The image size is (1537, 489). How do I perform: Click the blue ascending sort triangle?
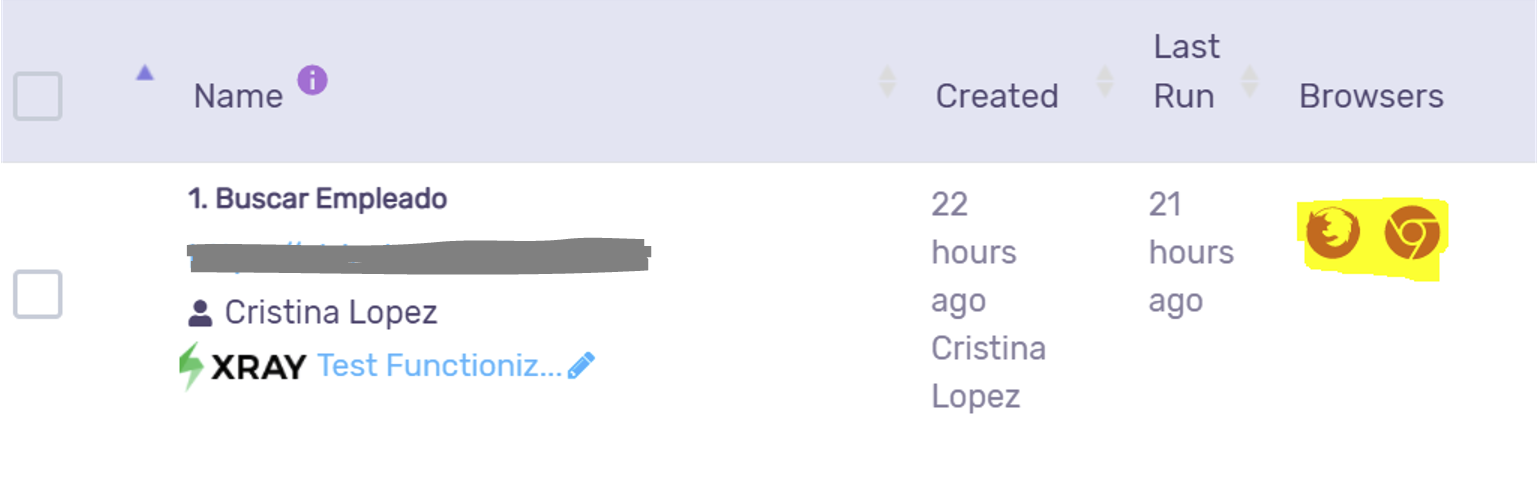click(x=145, y=72)
